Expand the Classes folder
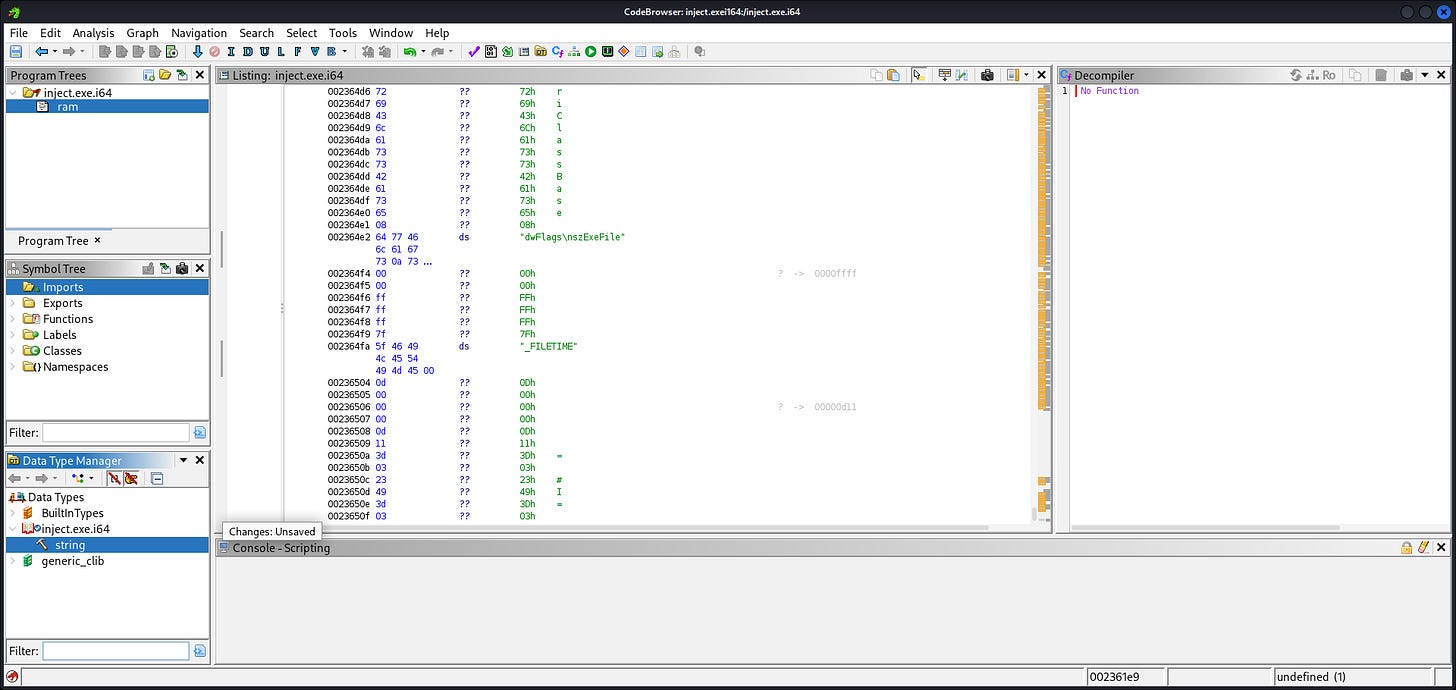 [x=13, y=351]
